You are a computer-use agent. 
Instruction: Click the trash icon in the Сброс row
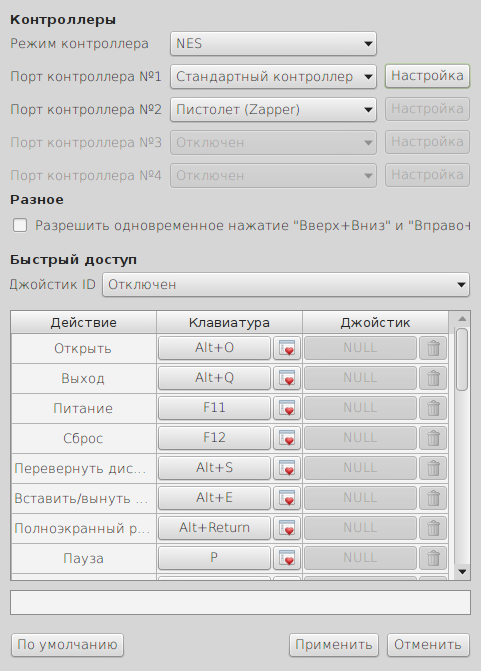(433, 438)
